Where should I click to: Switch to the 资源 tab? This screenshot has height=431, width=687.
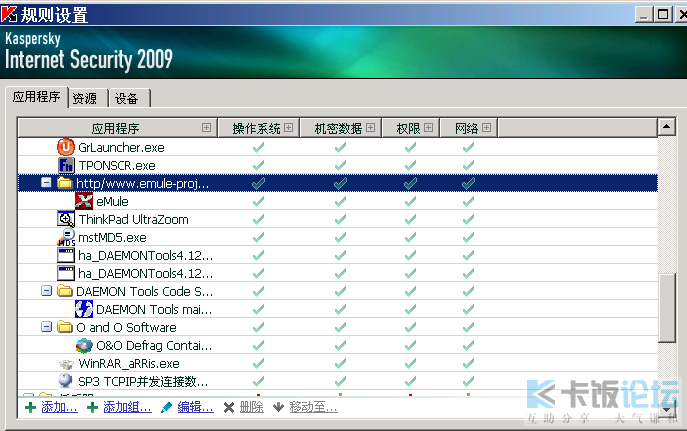click(88, 98)
